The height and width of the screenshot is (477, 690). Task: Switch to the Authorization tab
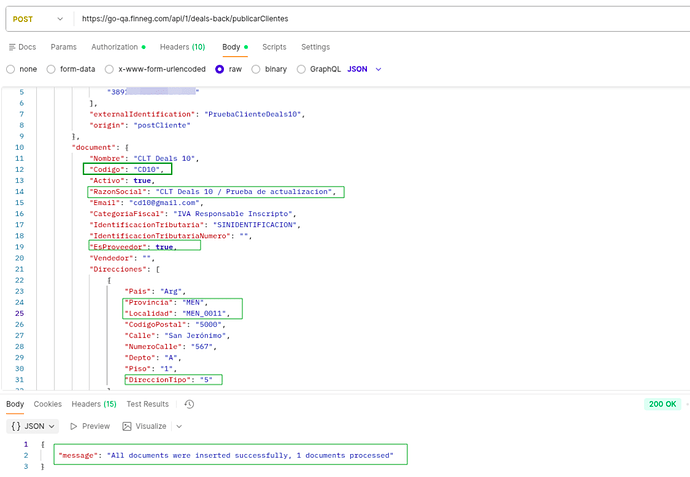[x=118, y=47]
